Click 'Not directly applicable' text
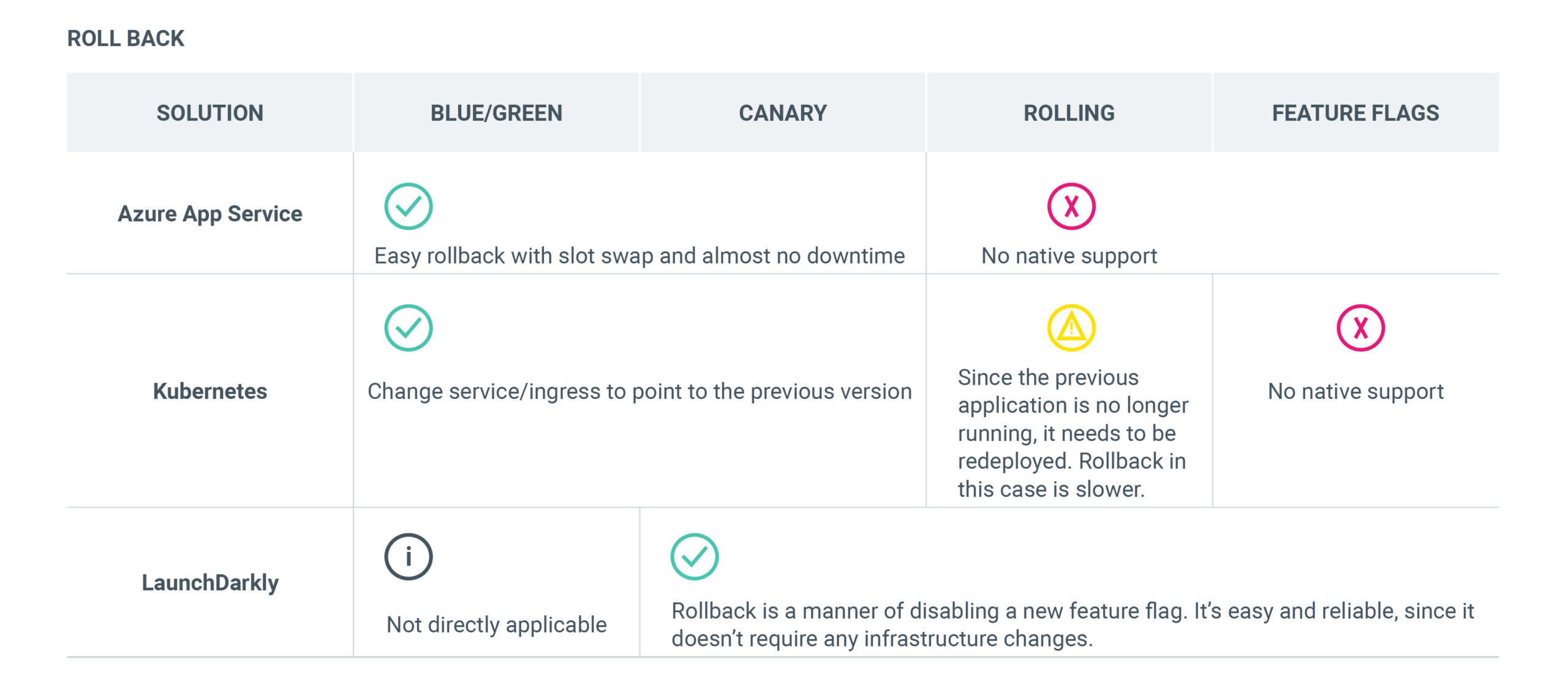Image resolution: width=1568 pixels, height=695 pixels. click(x=497, y=625)
